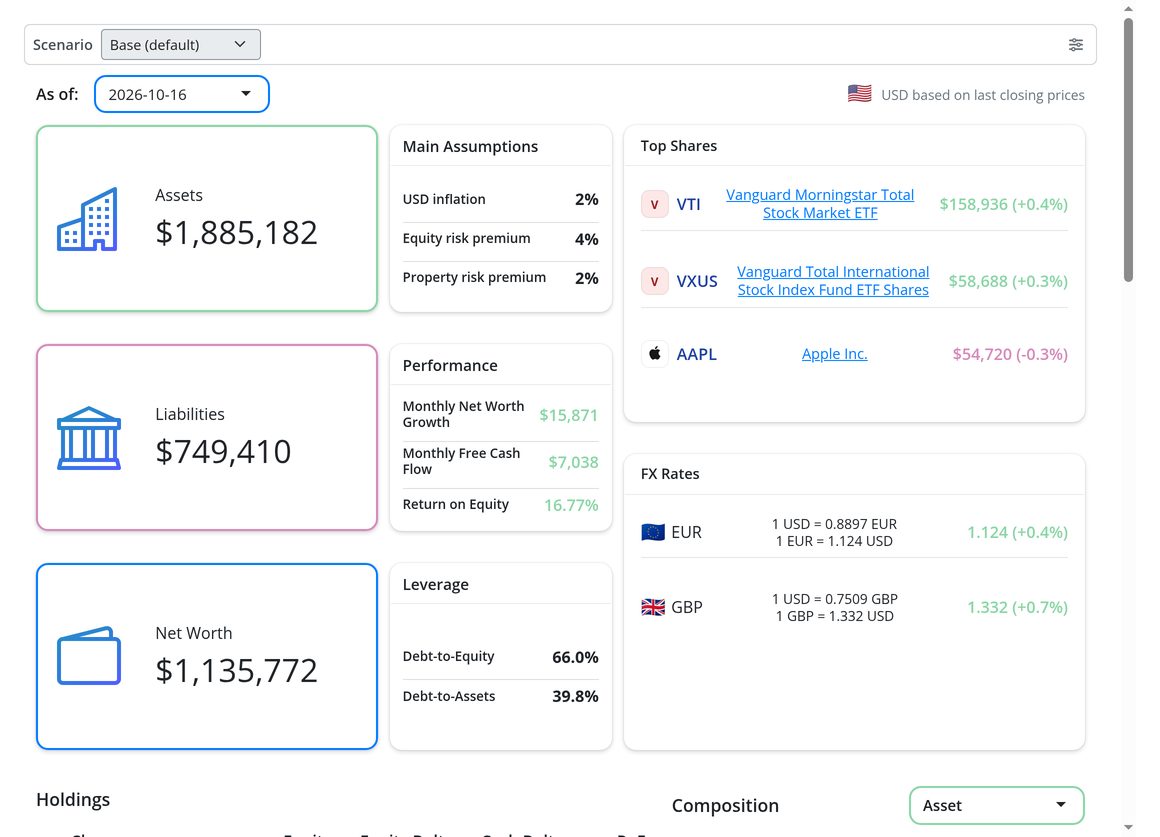Click the Assets building icon

[87, 219]
